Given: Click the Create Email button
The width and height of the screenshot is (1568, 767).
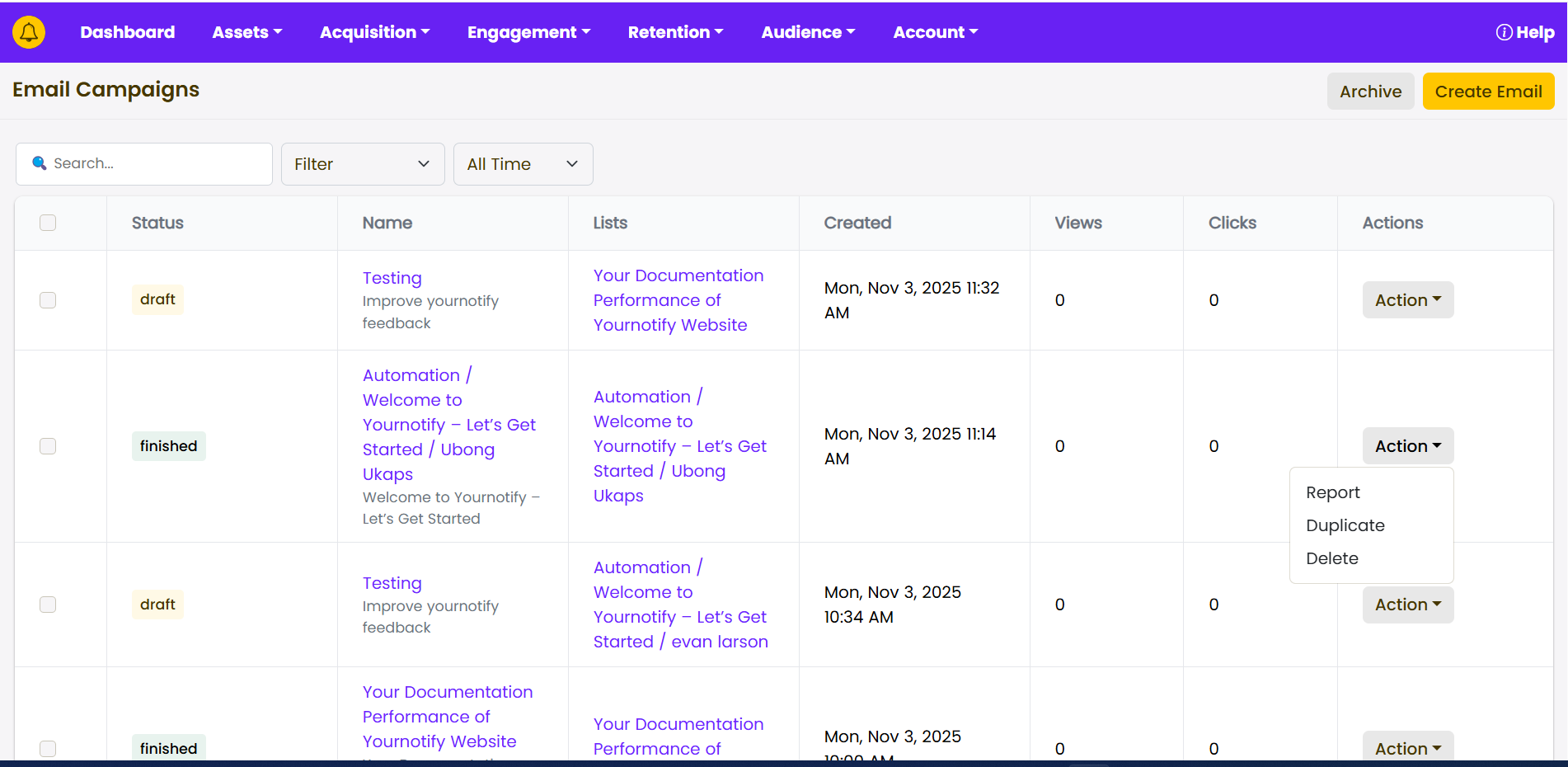Looking at the screenshot, I should point(1487,92).
